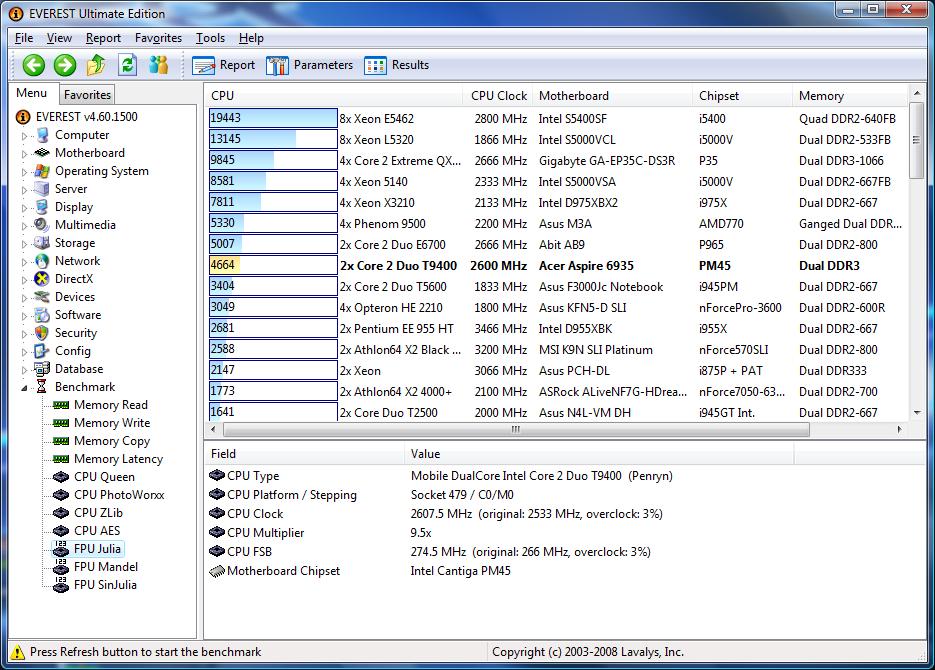Click the results list scroll-down arrow
Image resolution: width=935 pixels, height=670 pixels.
(x=917, y=412)
